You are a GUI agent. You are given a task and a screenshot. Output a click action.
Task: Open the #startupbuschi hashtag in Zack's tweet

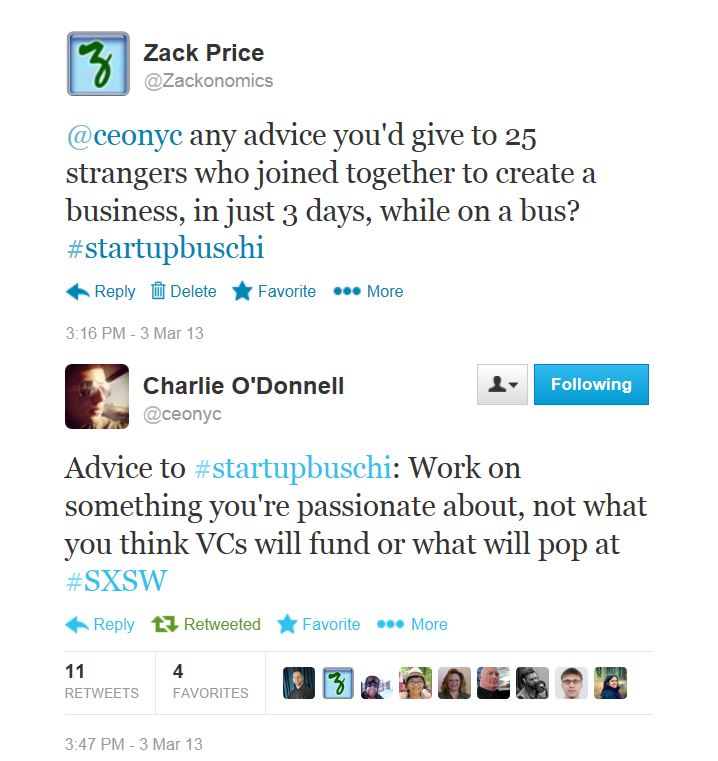pyautogui.click(x=165, y=248)
